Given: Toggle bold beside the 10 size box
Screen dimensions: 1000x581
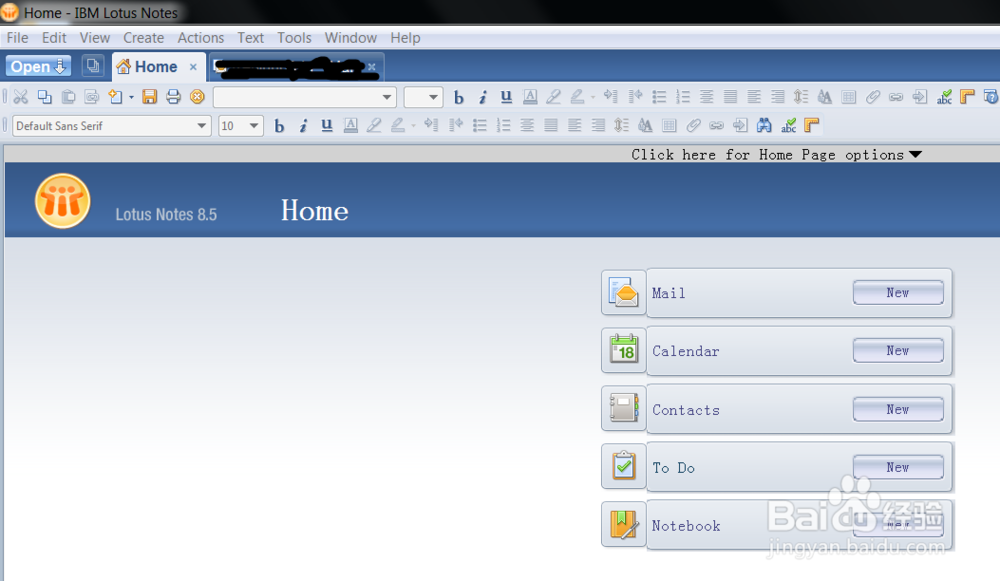Looking at the screenshot, I should (279, 126).
